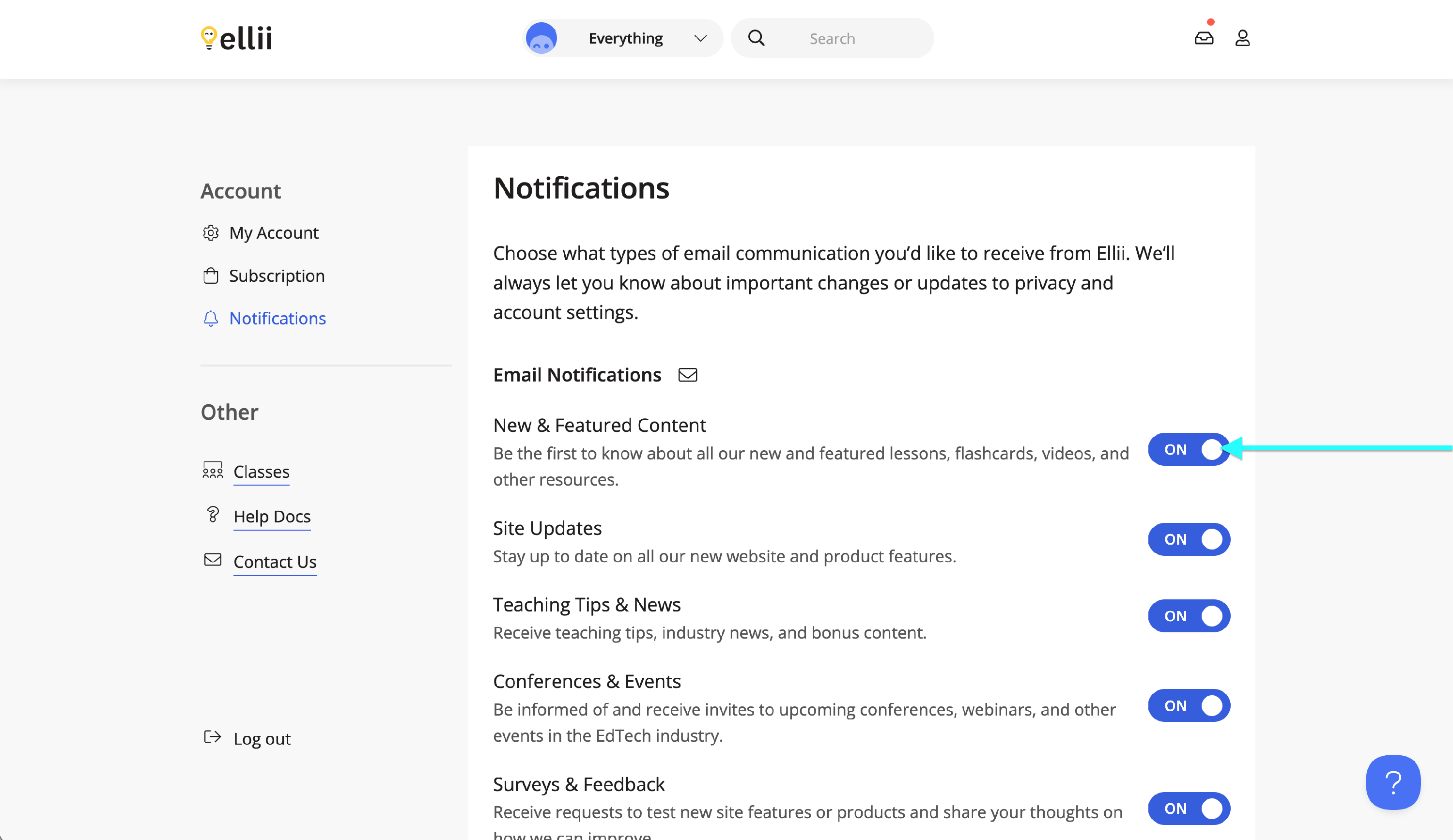The image size is (1453, 840).
Task: Open Subscription in the Account menu
Action: pyautogui.click(x=276, y=275)
